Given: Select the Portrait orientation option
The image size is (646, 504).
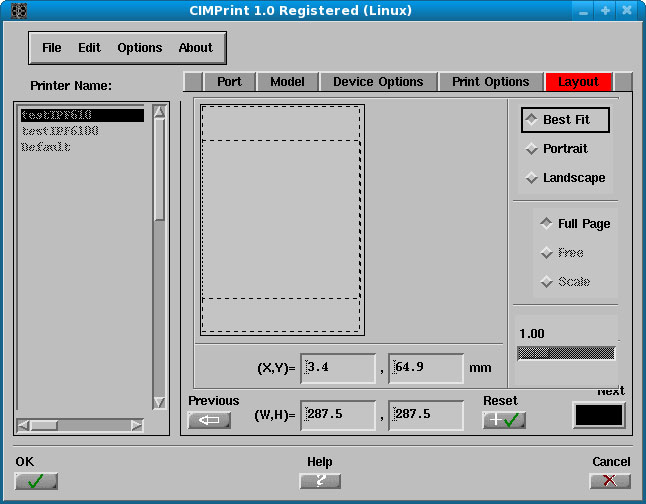Looking at the screenshot, I should point(564,149).
